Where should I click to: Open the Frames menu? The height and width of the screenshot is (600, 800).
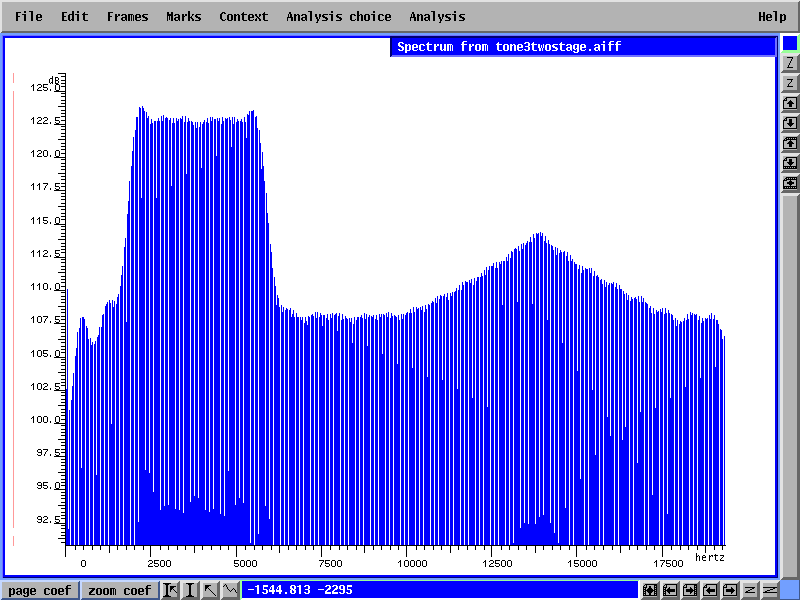coord(127,16)
